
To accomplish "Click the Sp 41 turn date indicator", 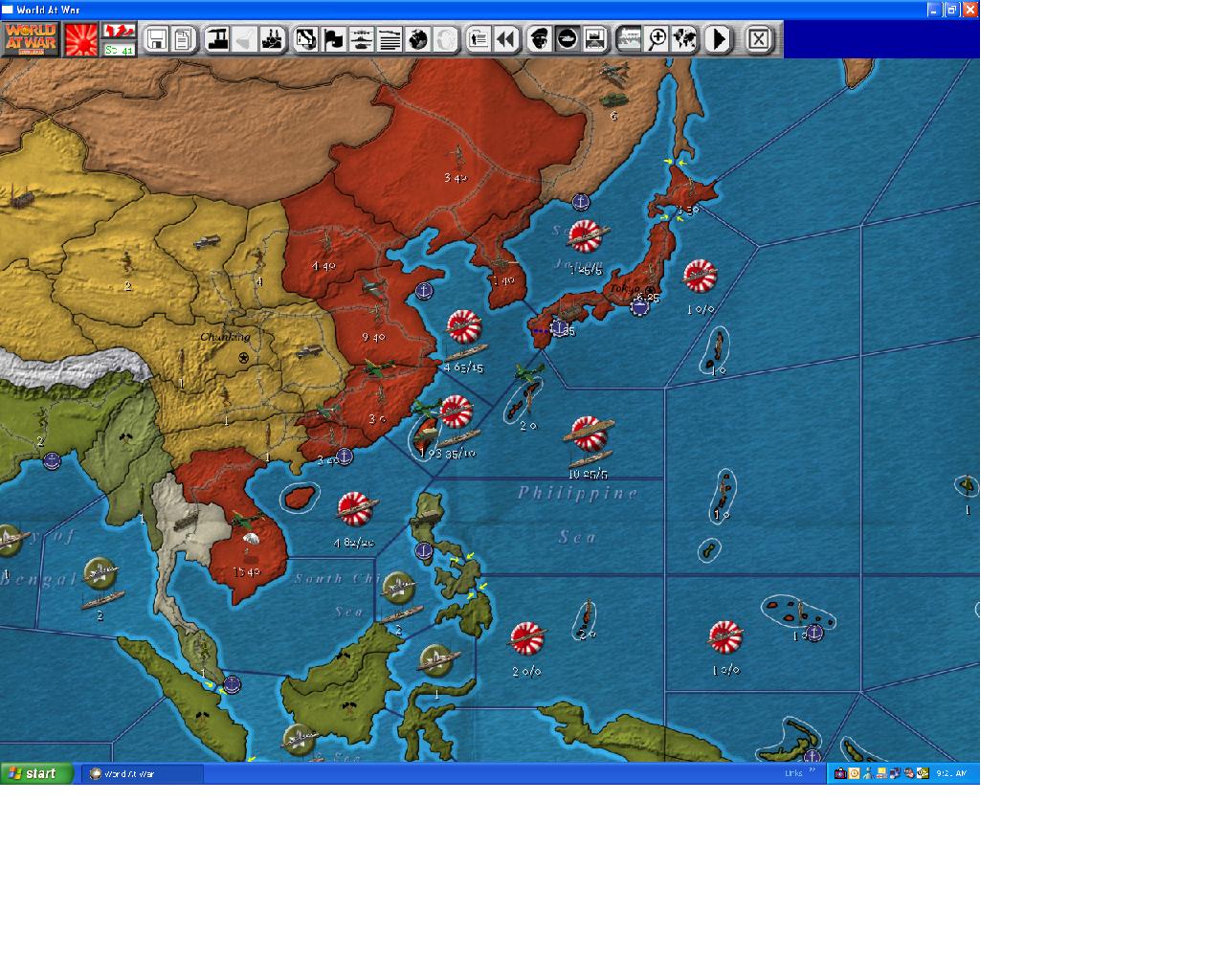I will (x=119, y=49).
